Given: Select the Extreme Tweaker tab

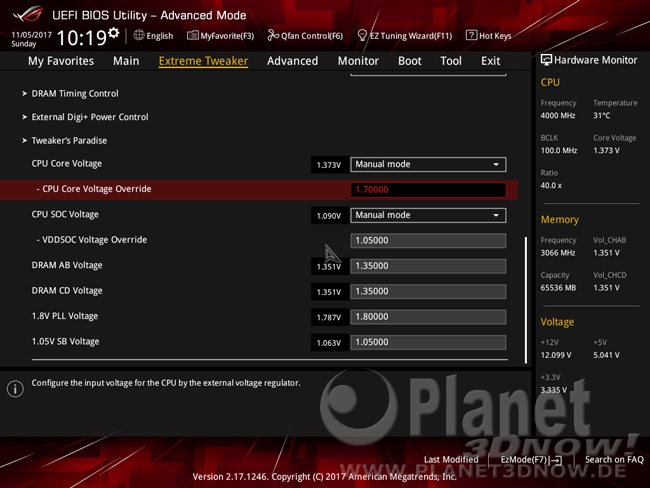Looking at the screenshot, I should point(203,61).
